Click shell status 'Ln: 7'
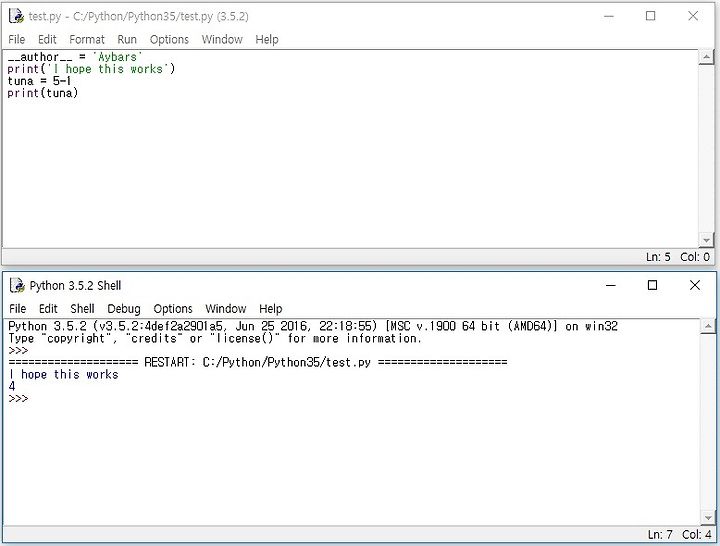 point(660,535)
